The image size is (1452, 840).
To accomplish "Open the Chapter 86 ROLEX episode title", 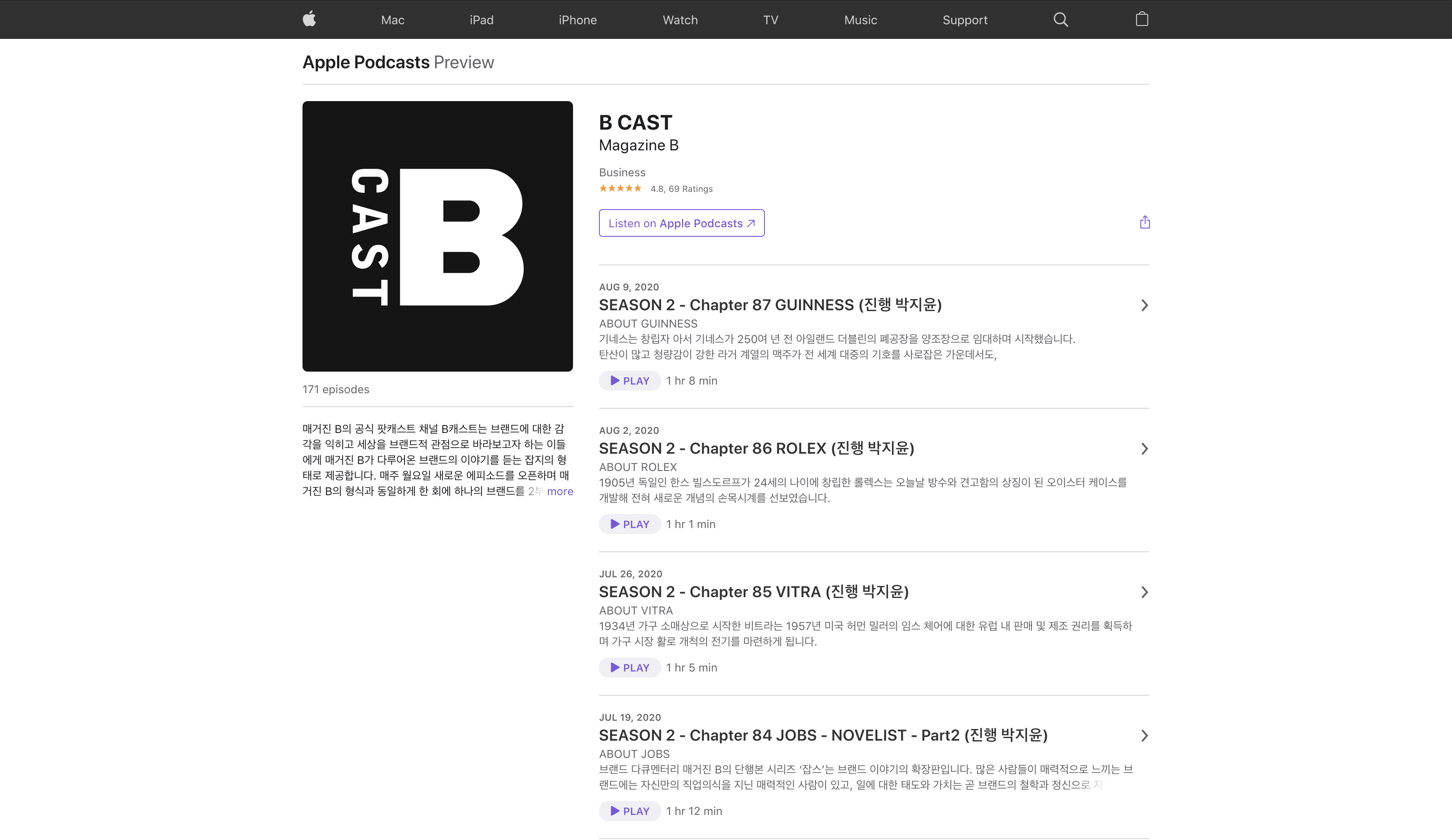I will pos(756,448).
